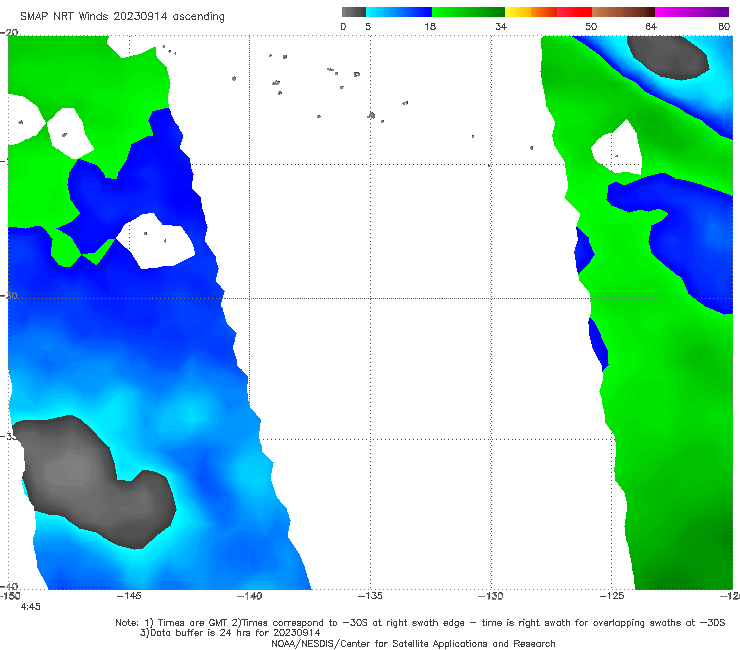Click the title 'SMAP NRT Winds 20230914 ascending'
The height and width of the screenshot is (650, 740).
(122, 16)
